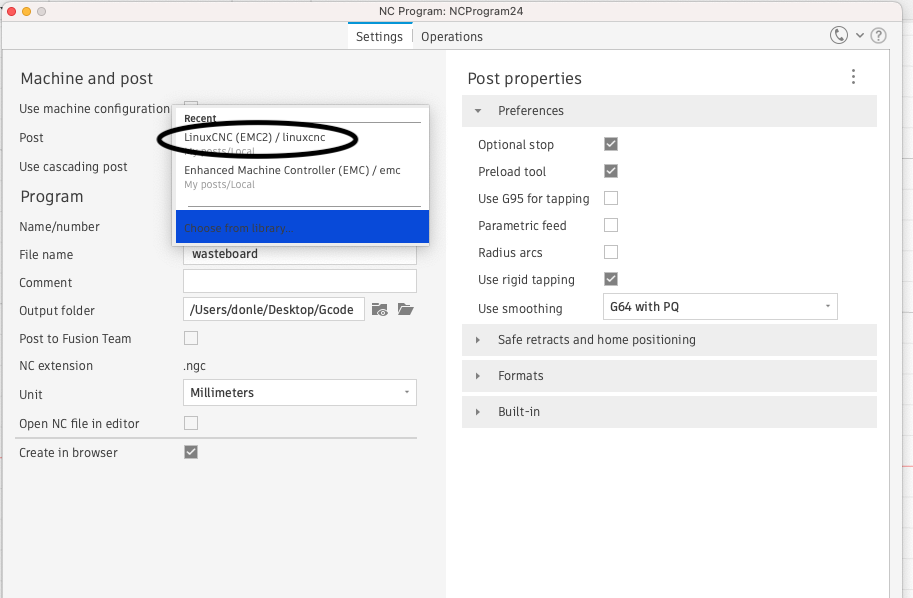
Task: Toggle the Use rigid tapping checkbox
Action: [x=611, y=279]
